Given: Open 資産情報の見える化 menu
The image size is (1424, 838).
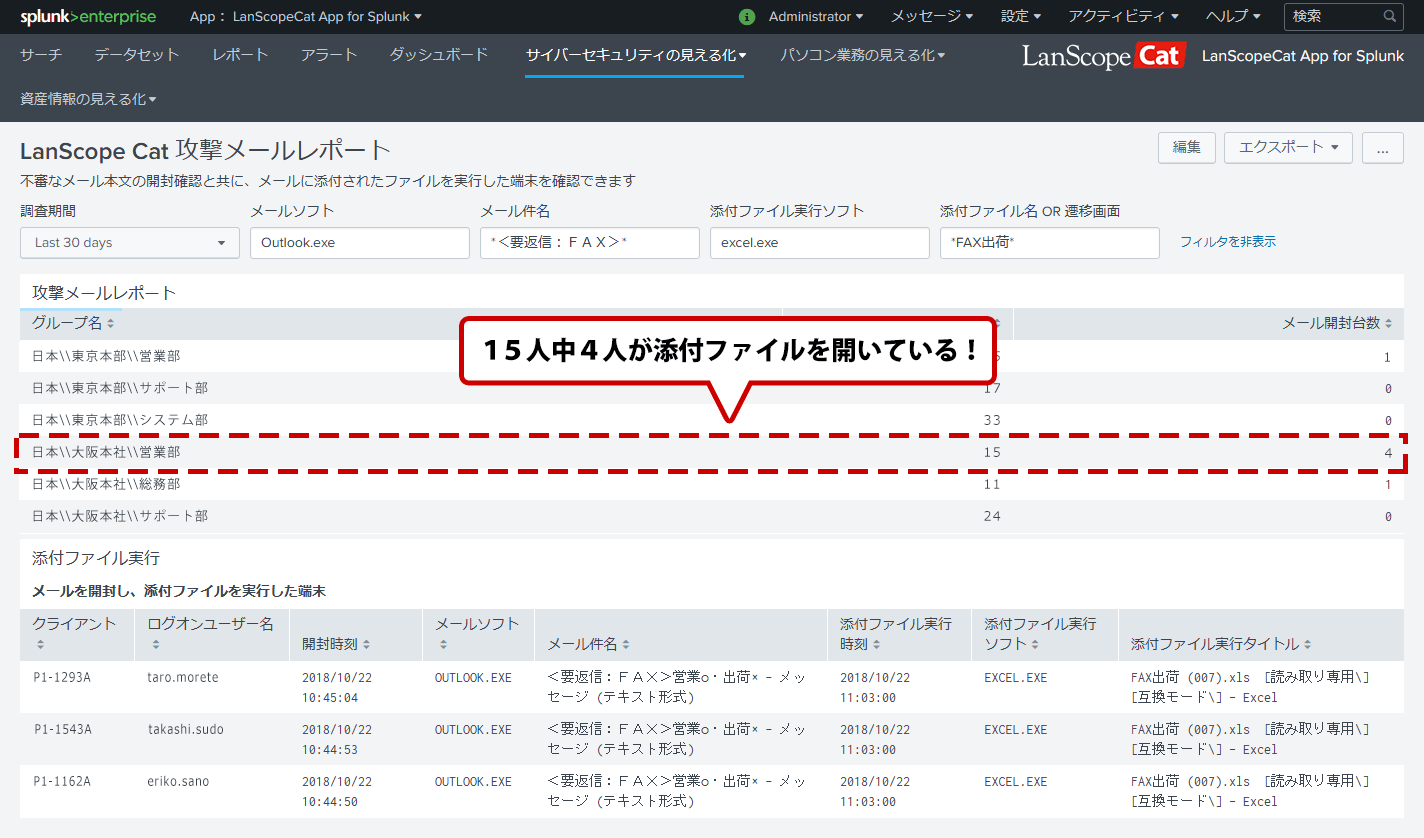Looking at the screenshot, I should tap(88, 99).
